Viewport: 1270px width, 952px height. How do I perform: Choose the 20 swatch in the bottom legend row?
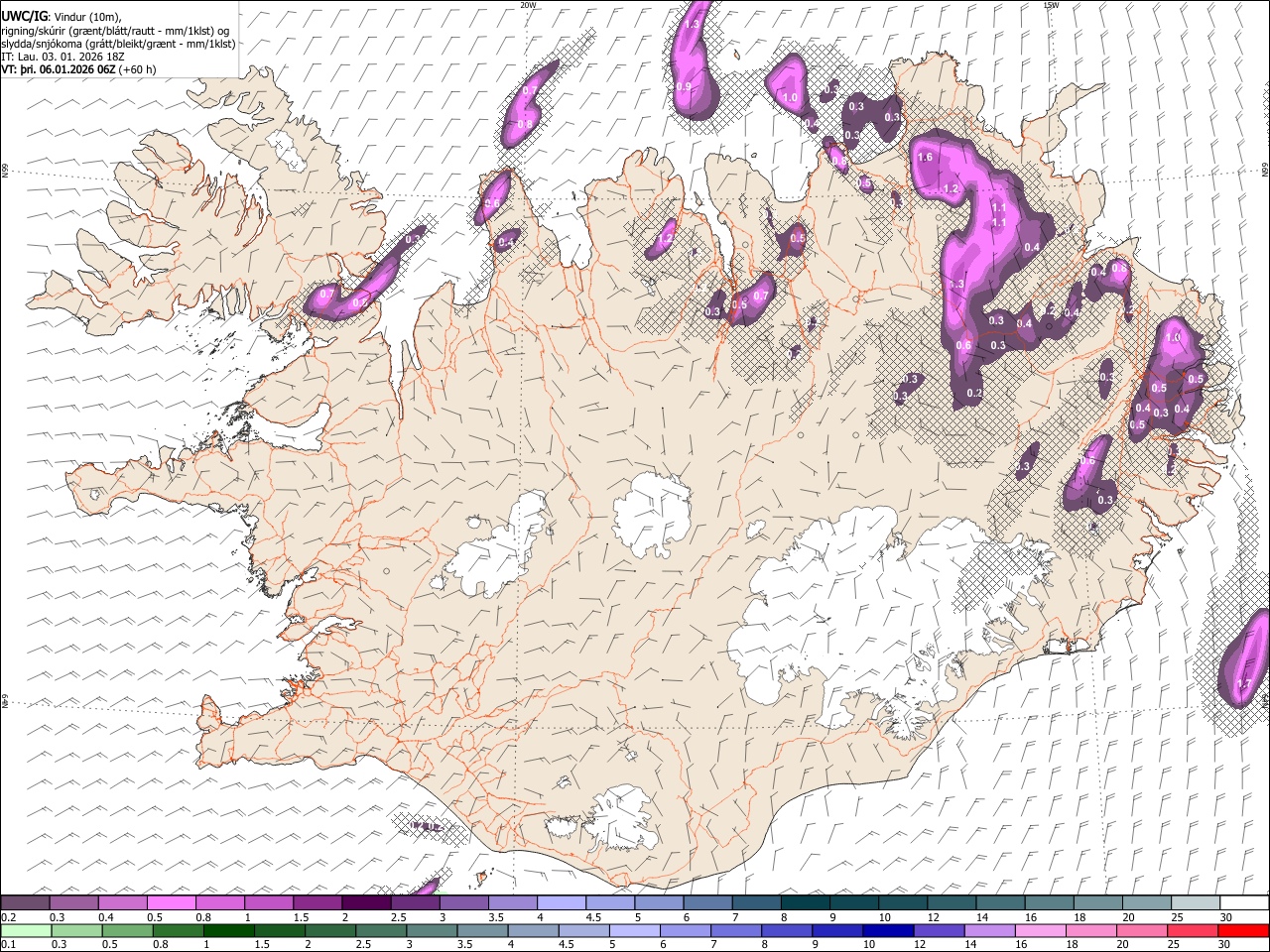pos(1141,930)
